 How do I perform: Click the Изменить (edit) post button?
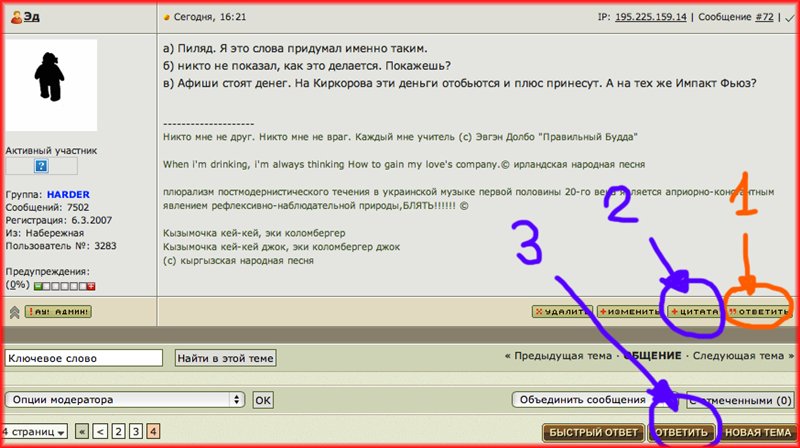click(x=628, y=311)
